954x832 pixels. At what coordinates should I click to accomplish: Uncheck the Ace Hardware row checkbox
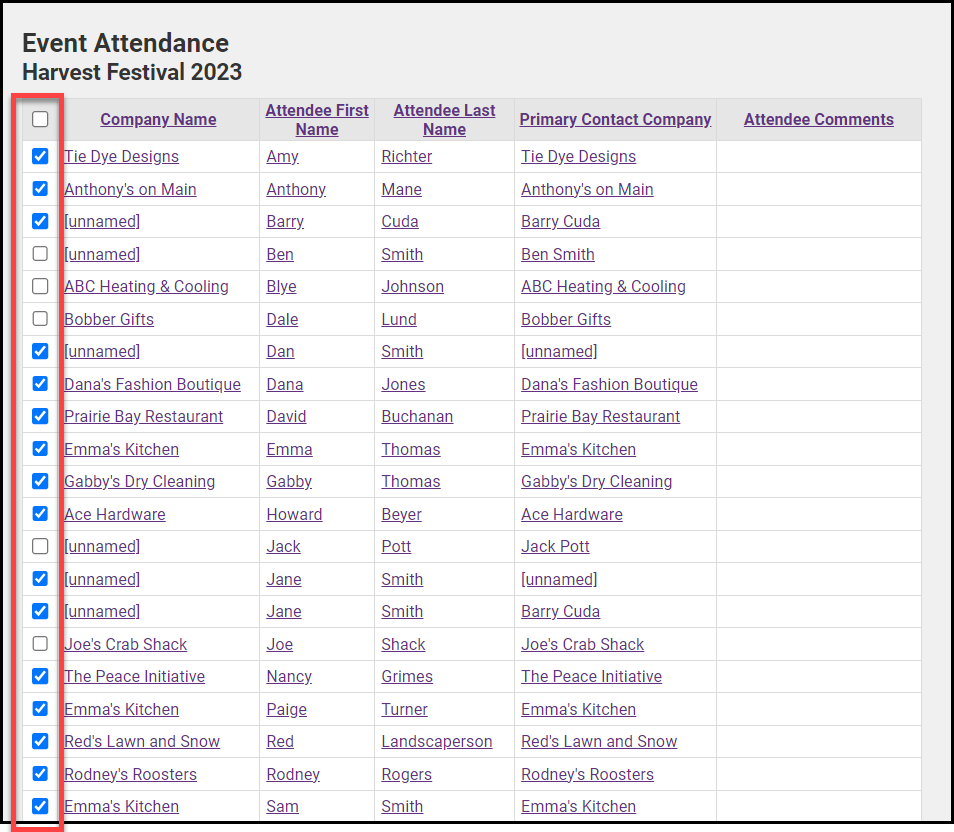click(x=40, y=514)
